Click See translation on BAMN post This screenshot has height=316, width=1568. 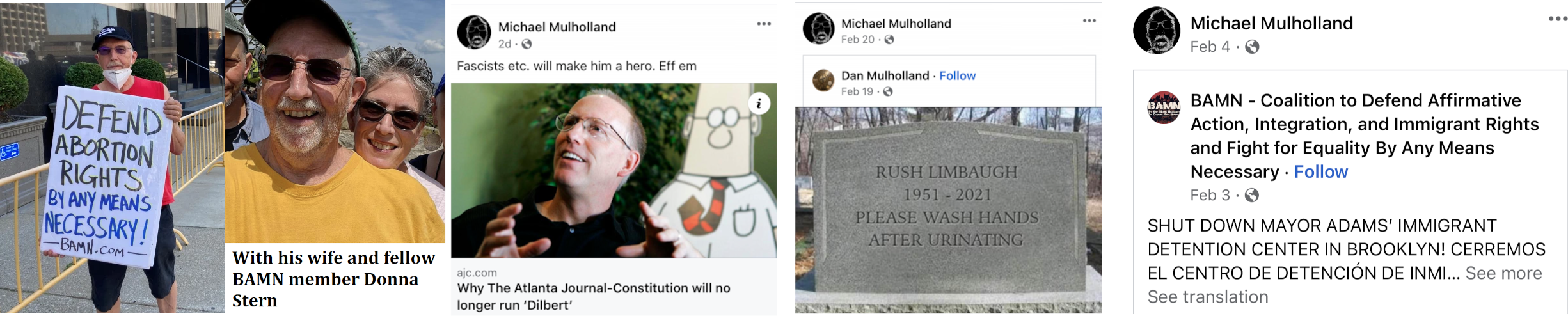[x=1208, y=297]
